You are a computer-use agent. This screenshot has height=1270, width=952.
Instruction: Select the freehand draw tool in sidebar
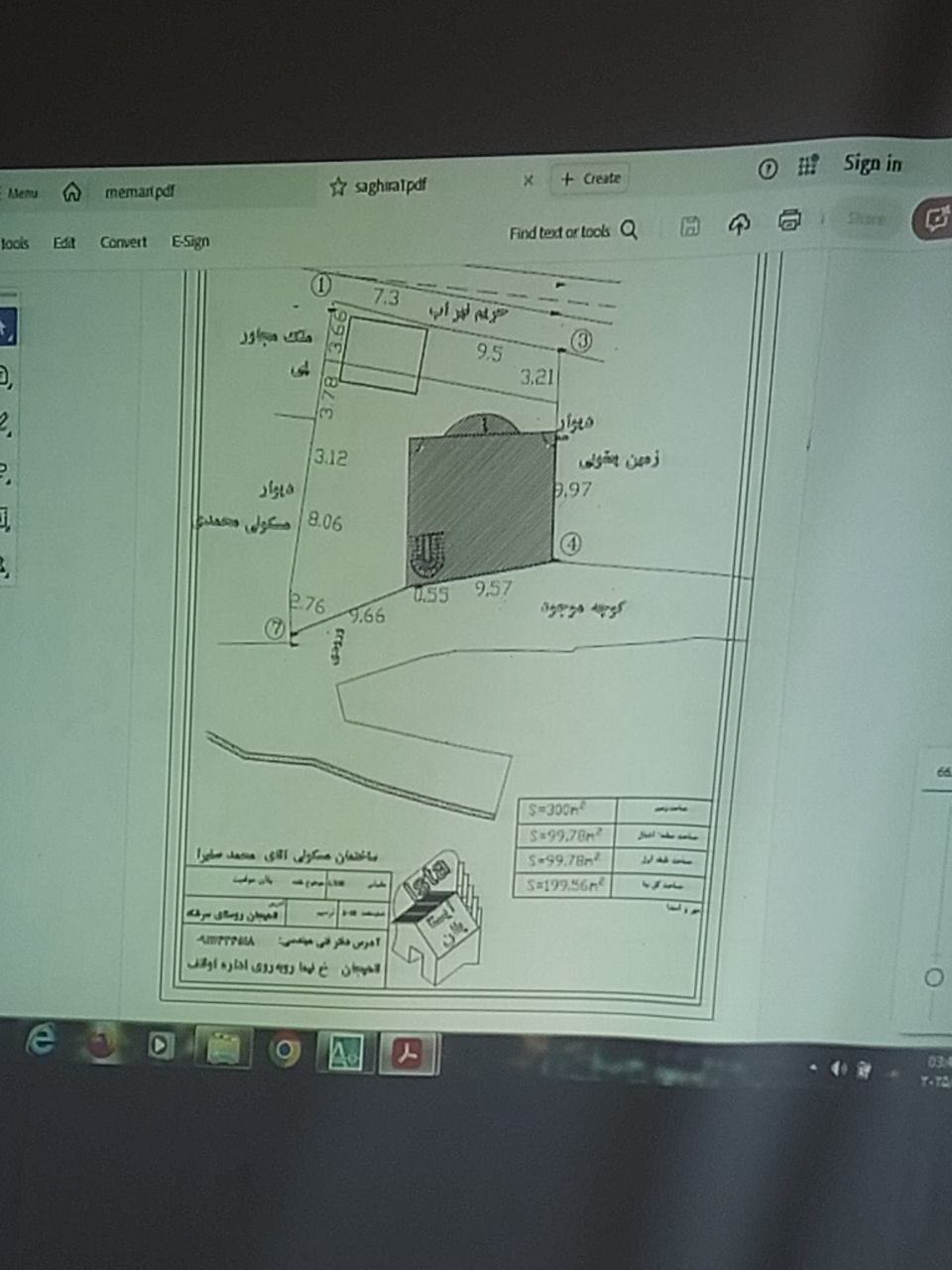point(5,471)
